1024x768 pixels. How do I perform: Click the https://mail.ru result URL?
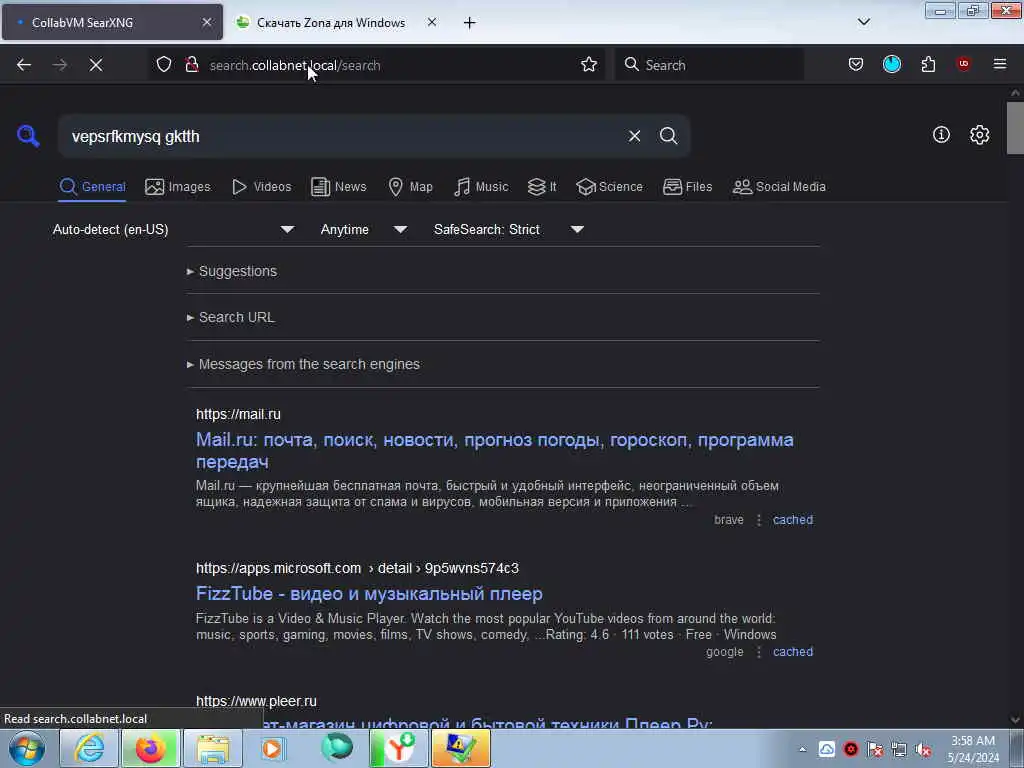point(238,414)
